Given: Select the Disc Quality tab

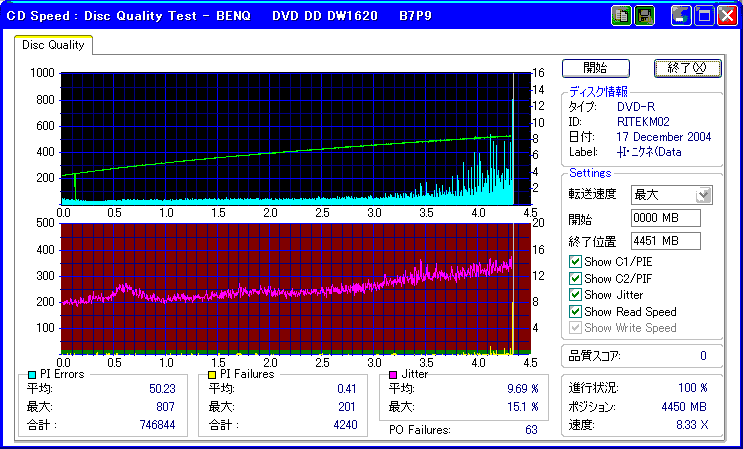Looking at the screenshot, I should (x=53, y=45).
